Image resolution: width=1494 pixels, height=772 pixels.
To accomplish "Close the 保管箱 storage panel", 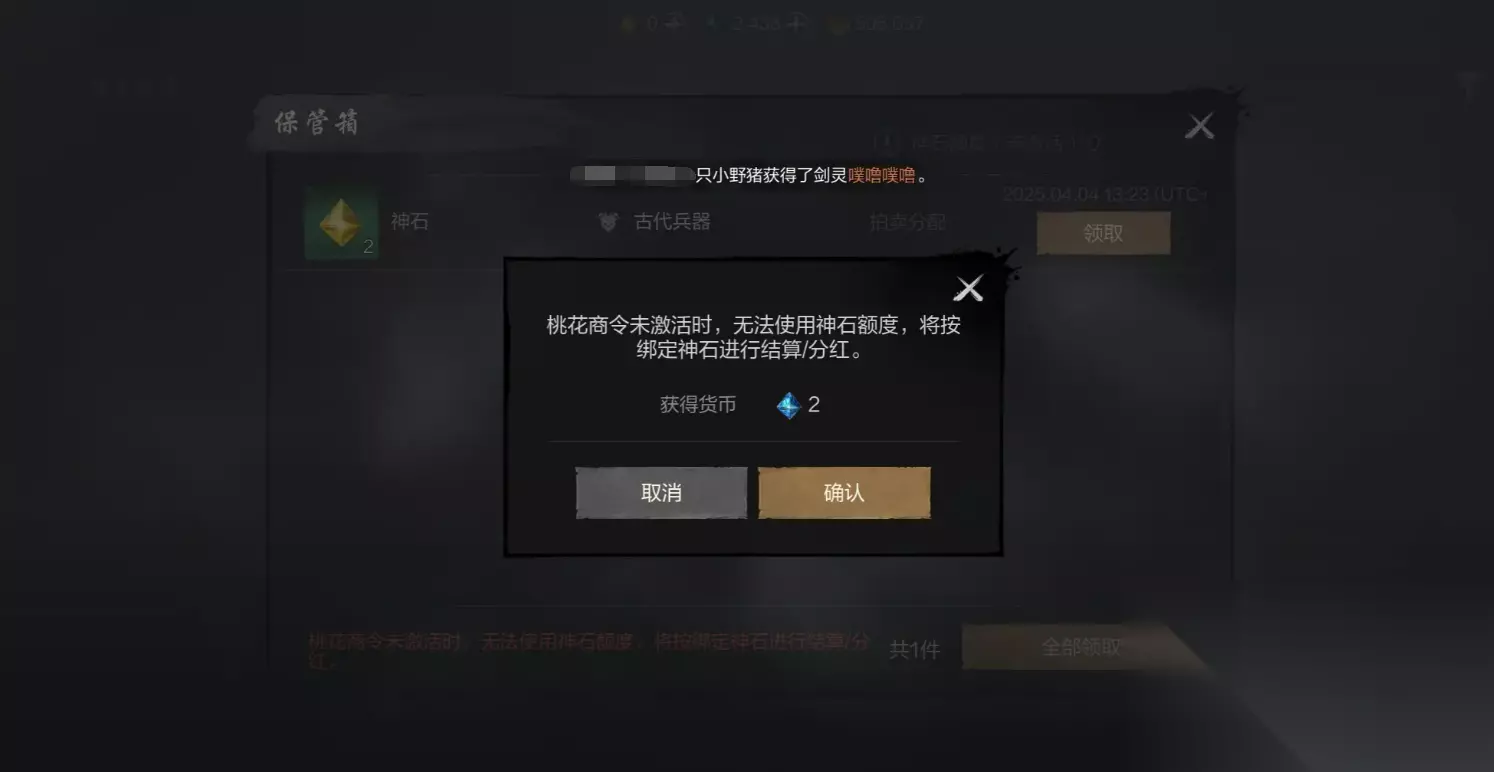I will pyautogui.click(x=1199, y=126).
